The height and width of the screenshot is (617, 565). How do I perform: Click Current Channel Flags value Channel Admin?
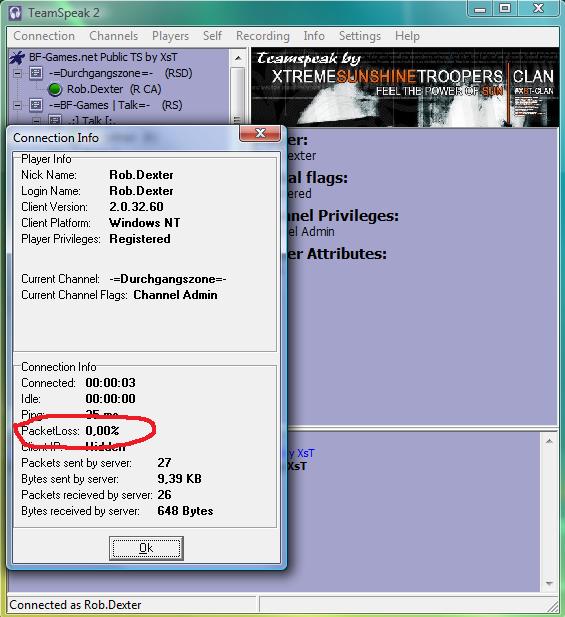(x=175, y=295)
